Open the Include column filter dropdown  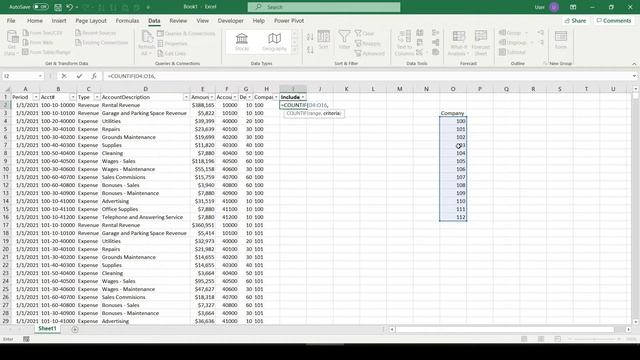303,97
